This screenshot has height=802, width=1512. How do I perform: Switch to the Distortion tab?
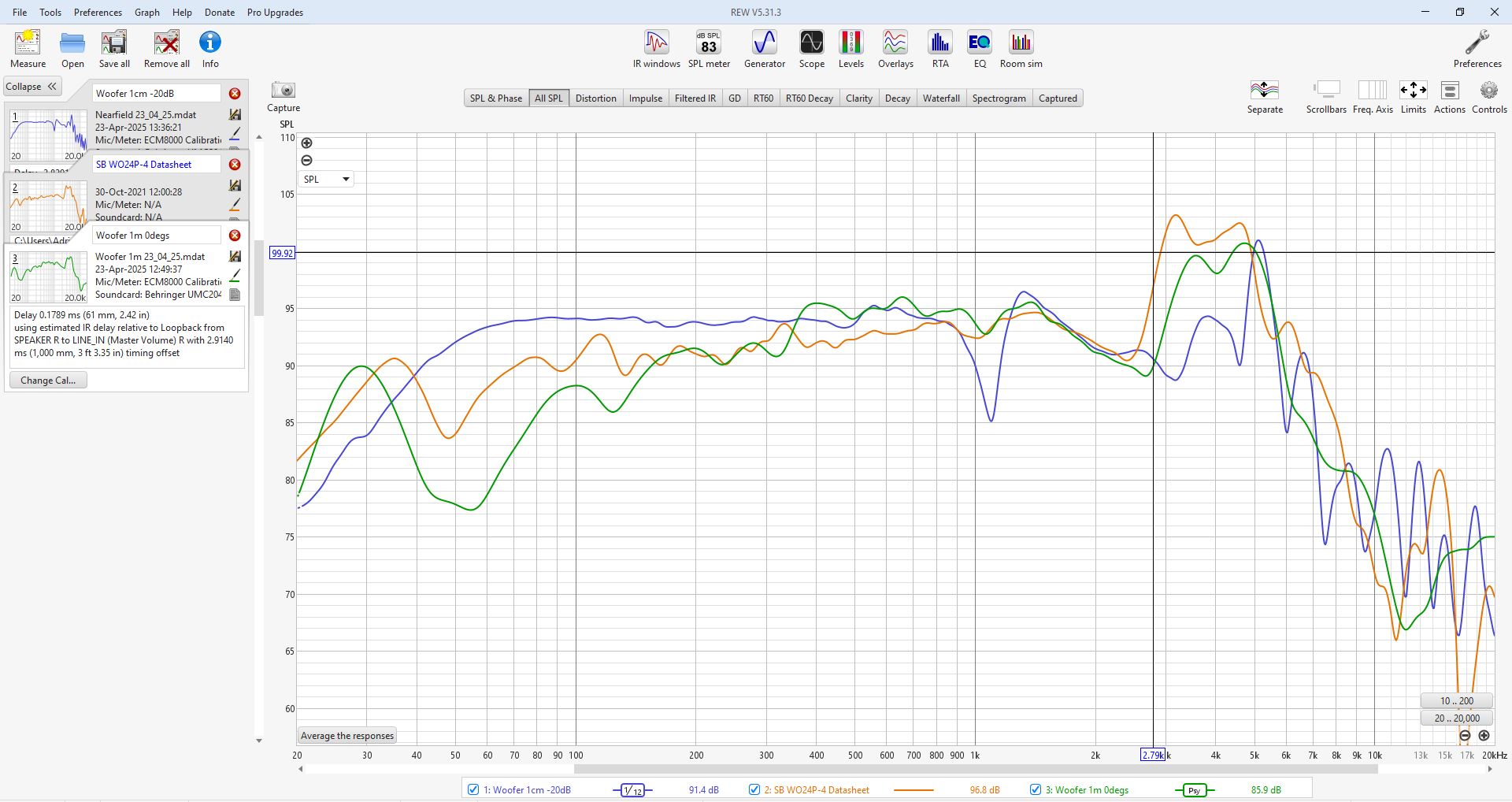click(x=595, y=98)
